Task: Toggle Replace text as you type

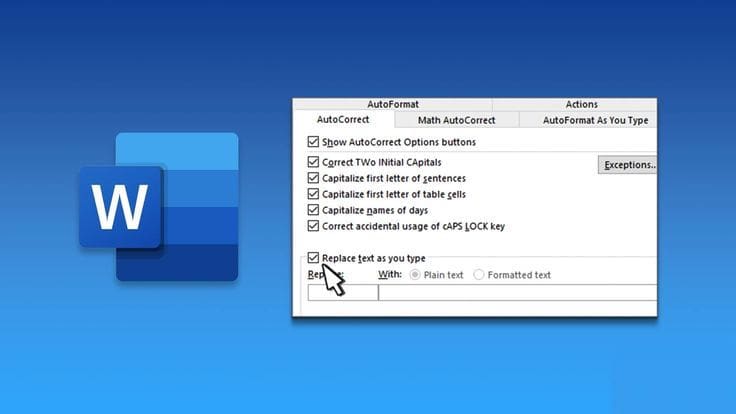Action: click(x=313, y=258)
